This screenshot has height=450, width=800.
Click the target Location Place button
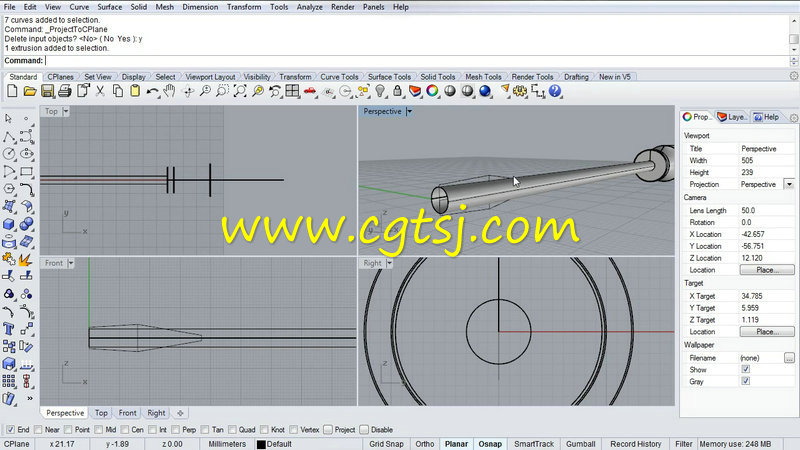pos(767,332)
